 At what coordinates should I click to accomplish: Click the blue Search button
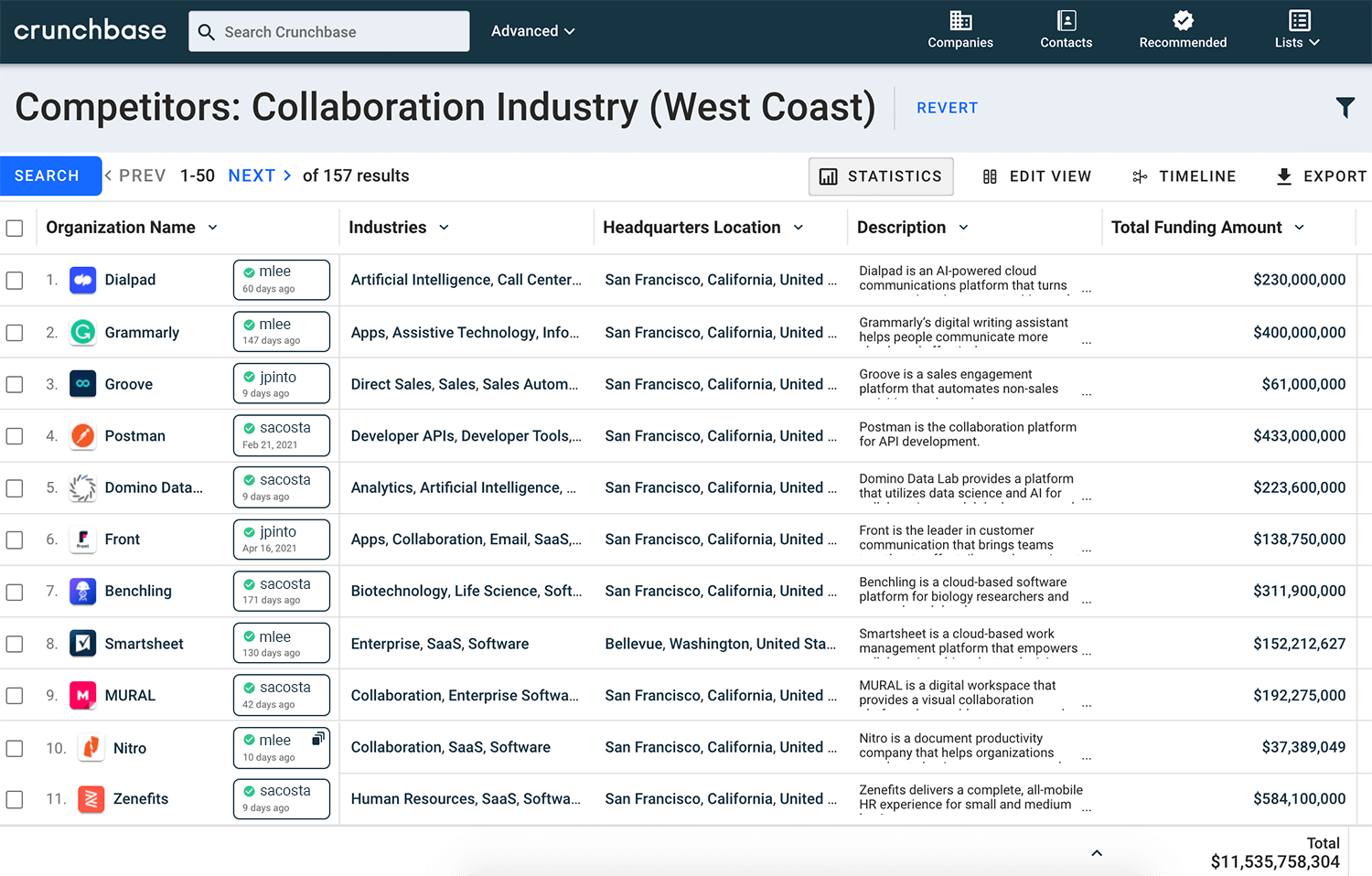(50, 176)
